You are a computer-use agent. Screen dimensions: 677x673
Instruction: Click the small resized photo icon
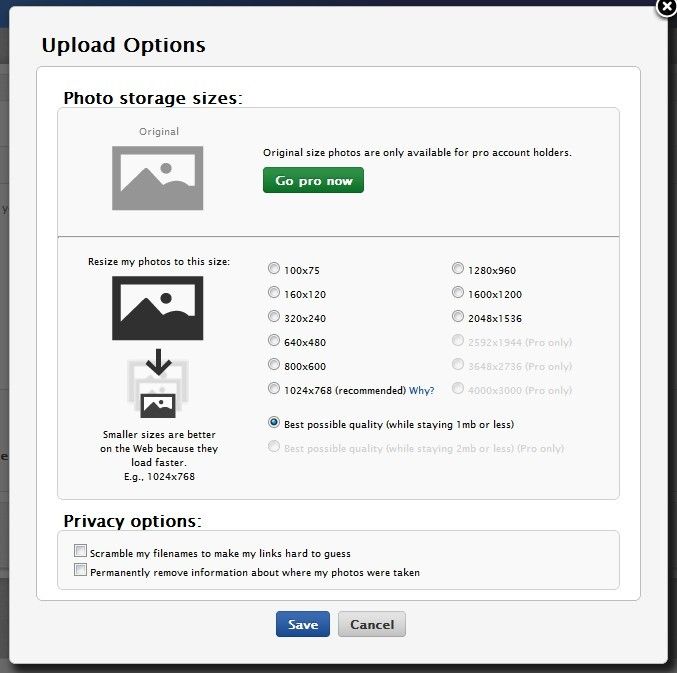(x=158, y=405)
